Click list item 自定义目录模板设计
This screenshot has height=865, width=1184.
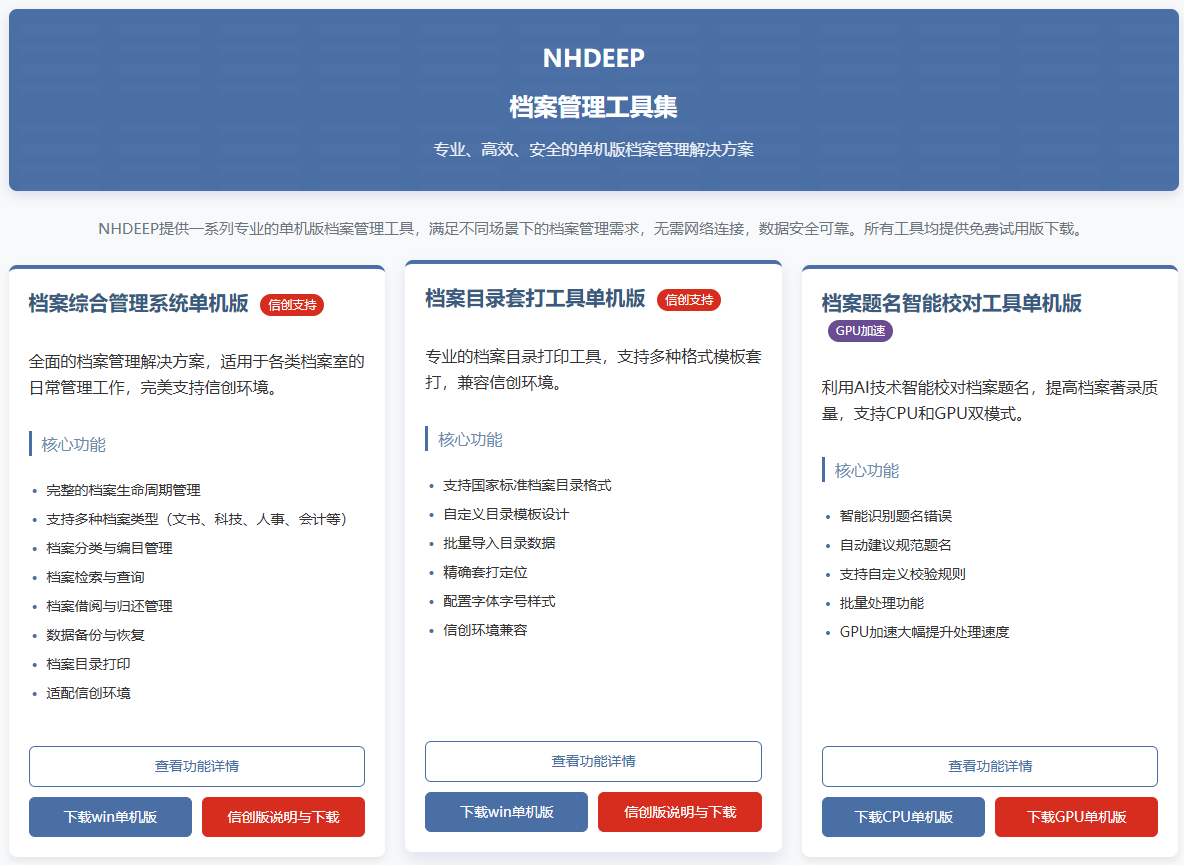tap(506, 514)
